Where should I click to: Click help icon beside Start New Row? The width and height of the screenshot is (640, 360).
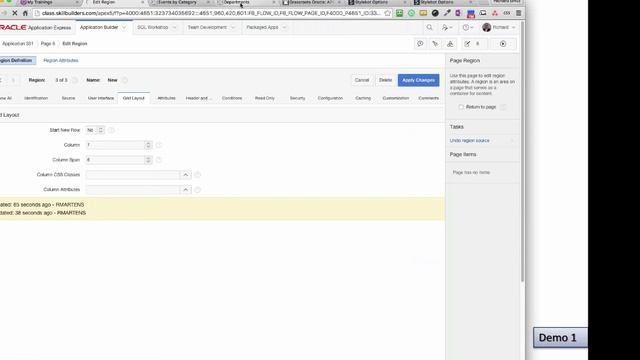tap(111, 130)
